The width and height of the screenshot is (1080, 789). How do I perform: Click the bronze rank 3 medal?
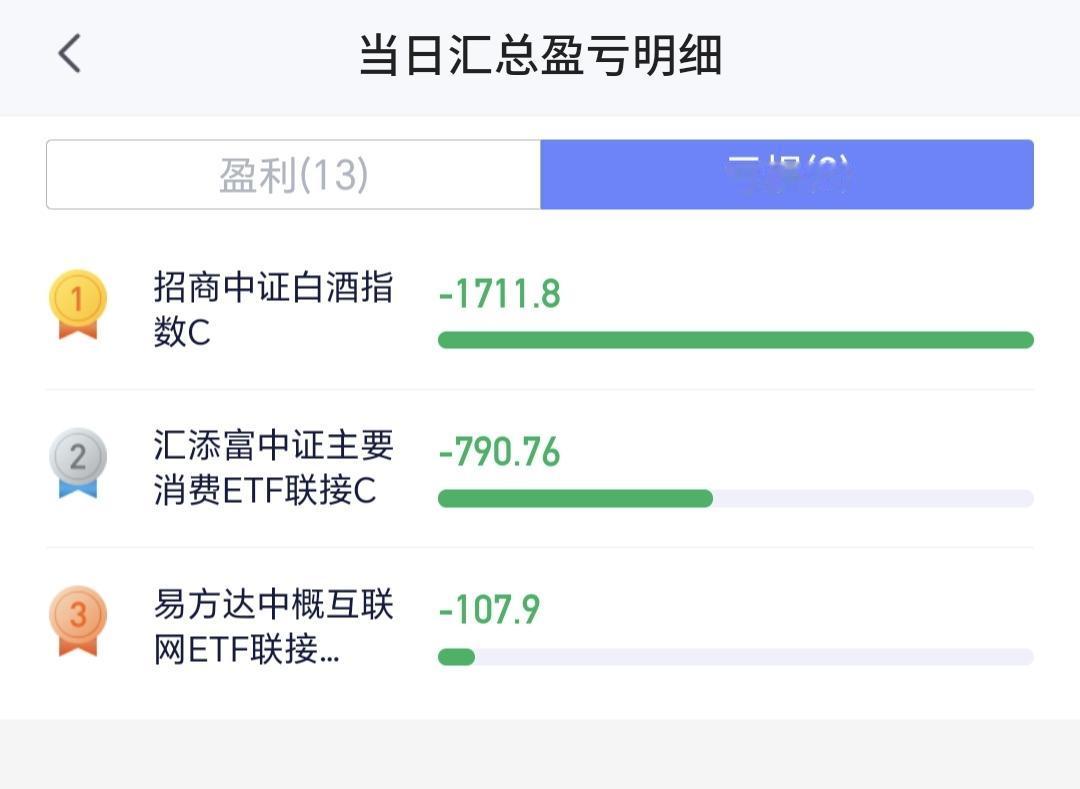[78, 621]
